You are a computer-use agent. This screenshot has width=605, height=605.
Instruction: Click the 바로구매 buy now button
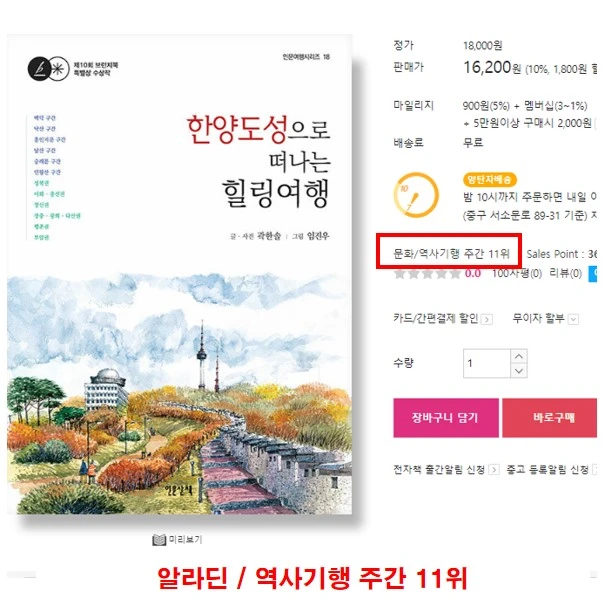[549, 417]
